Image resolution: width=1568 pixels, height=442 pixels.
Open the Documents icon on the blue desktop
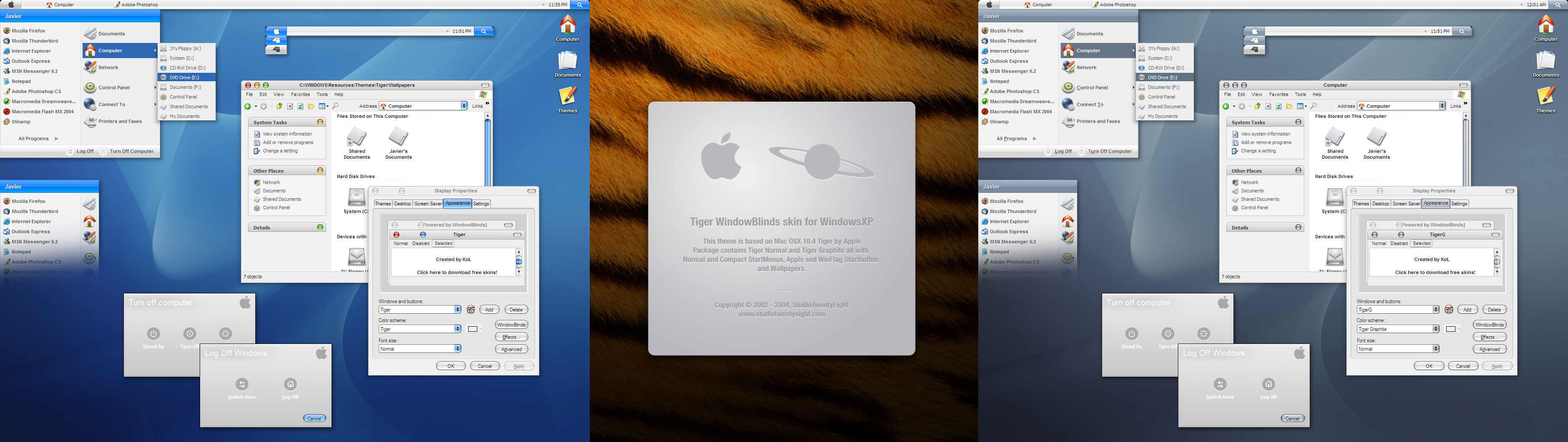click(x=567, y=61)
